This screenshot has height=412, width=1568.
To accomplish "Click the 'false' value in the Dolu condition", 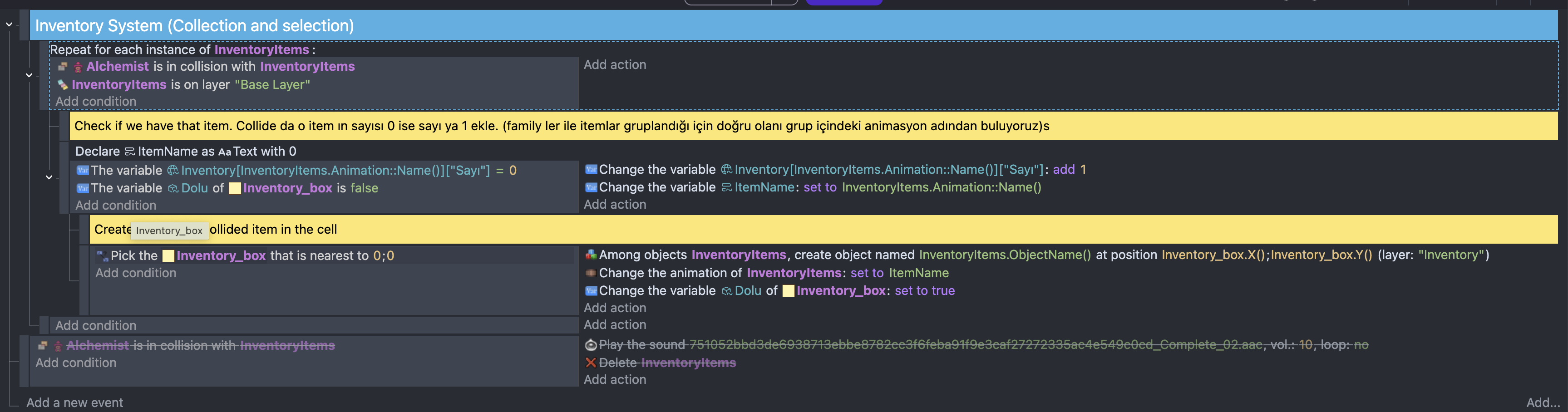I will click(x=364, y=188).
